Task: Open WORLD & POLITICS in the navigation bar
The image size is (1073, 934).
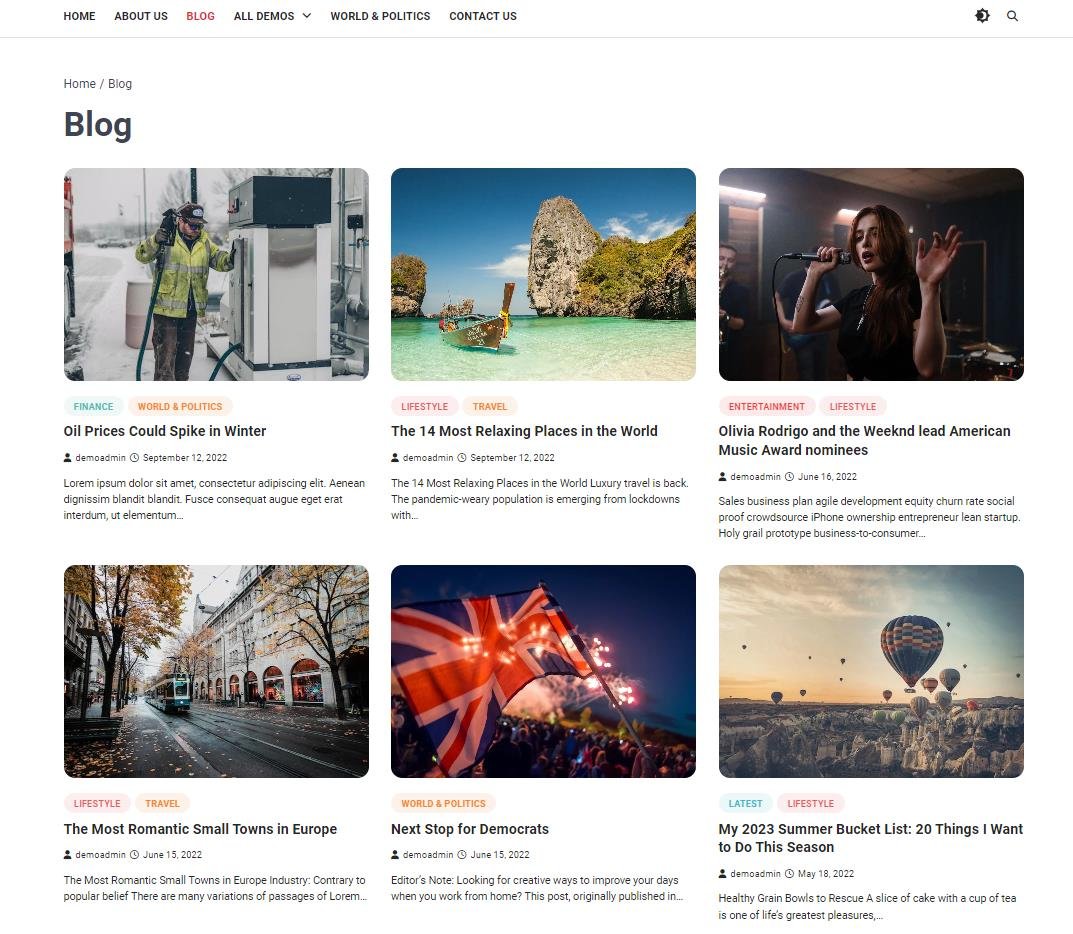Action: pos(380,16)
